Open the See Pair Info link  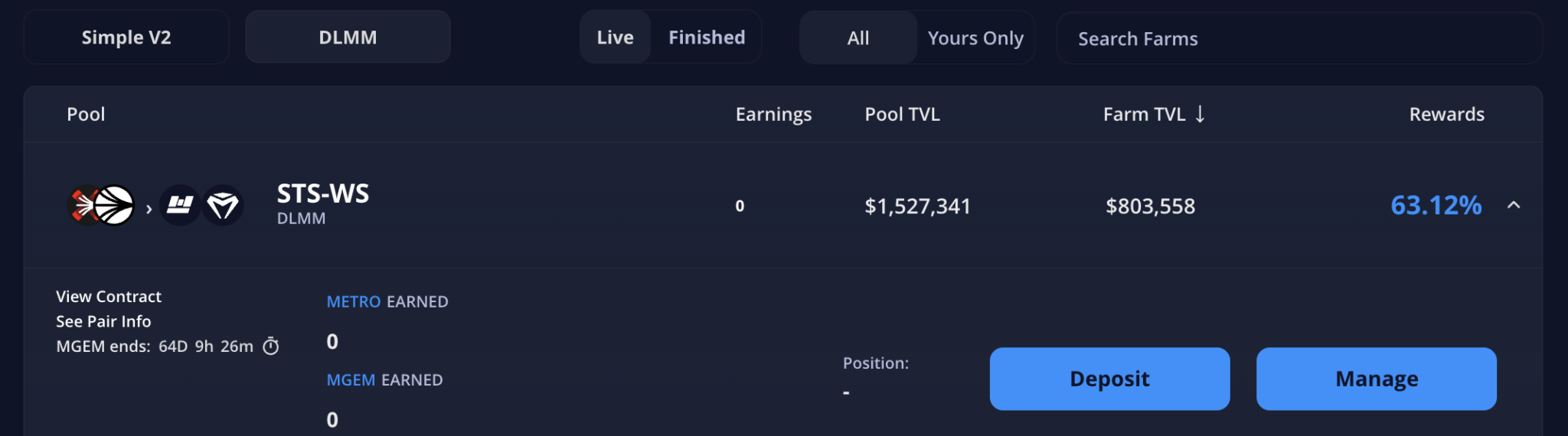coord(103,322)
